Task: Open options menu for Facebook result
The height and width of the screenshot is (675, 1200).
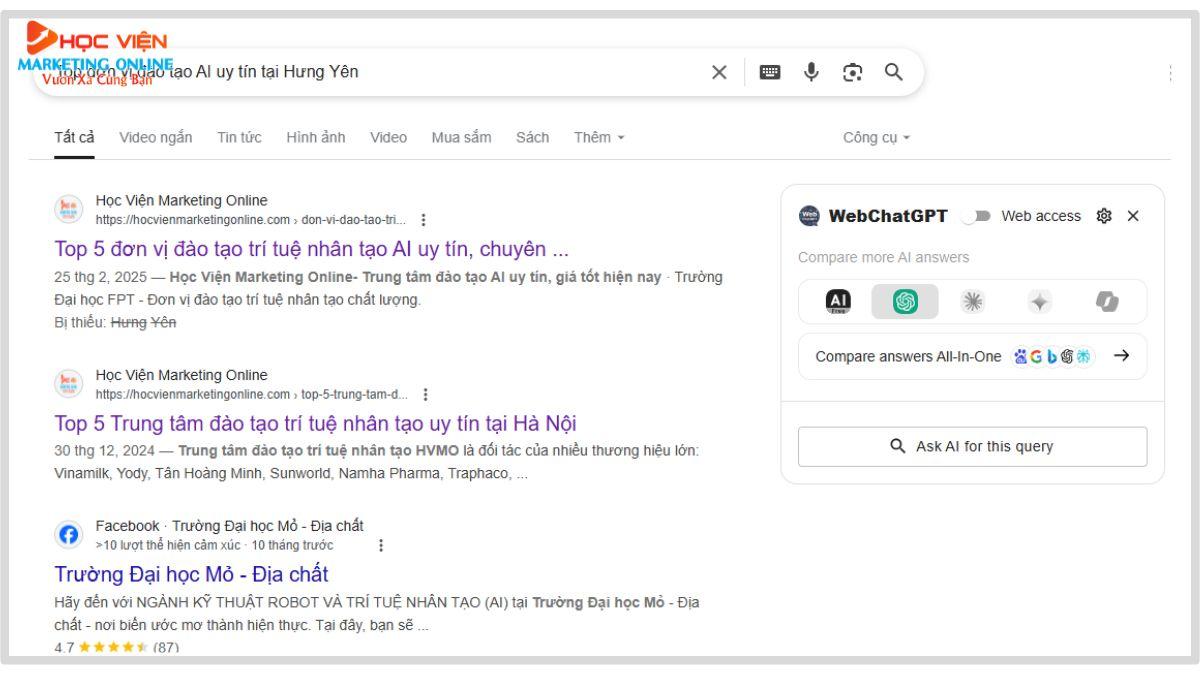Action: tap(381, 545)
